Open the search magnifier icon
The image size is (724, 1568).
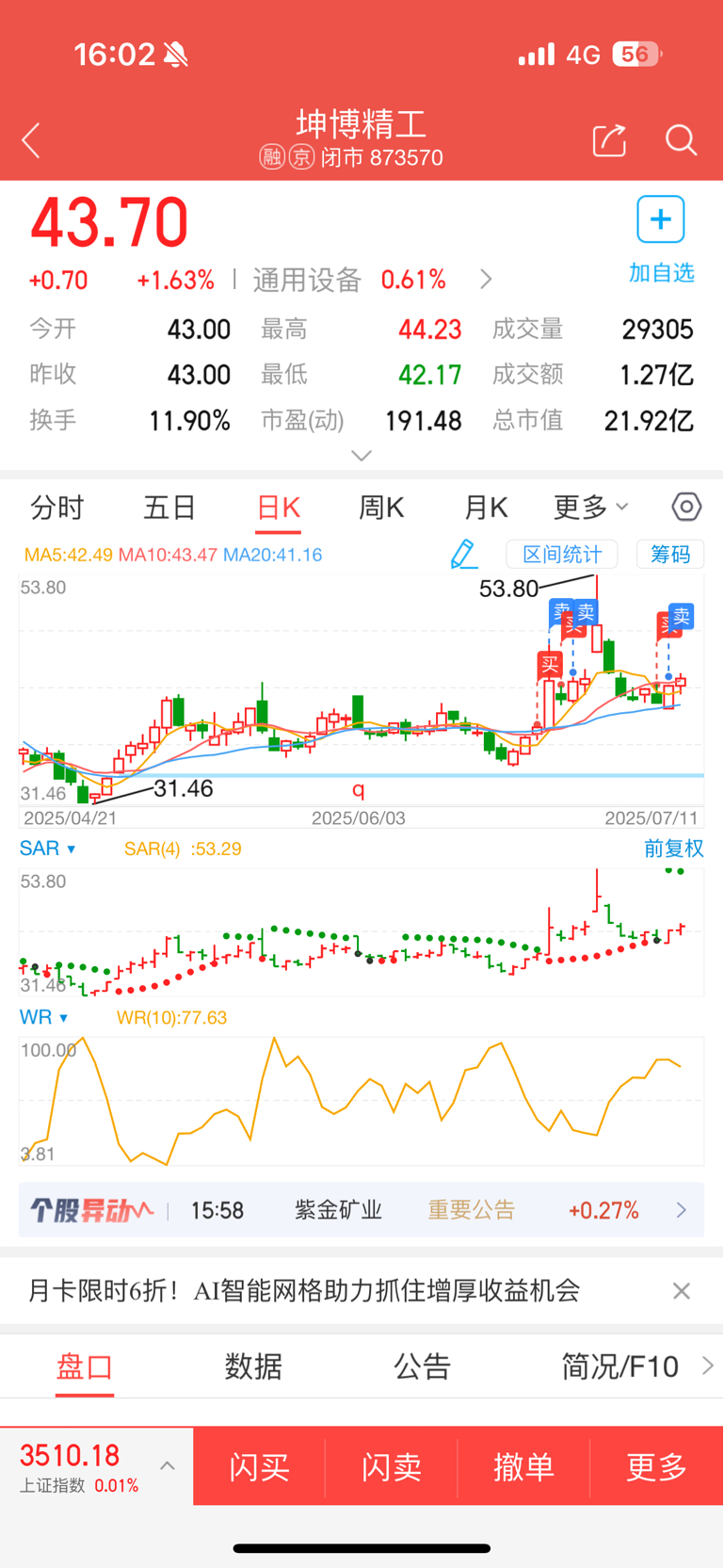click(x=681, y=140)
